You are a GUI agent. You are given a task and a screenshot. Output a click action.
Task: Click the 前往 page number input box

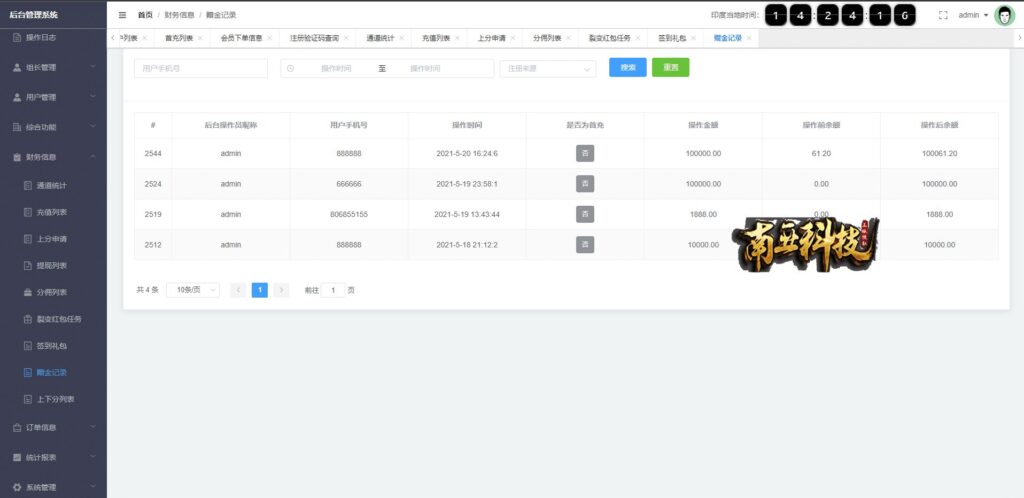coord(333,290)
